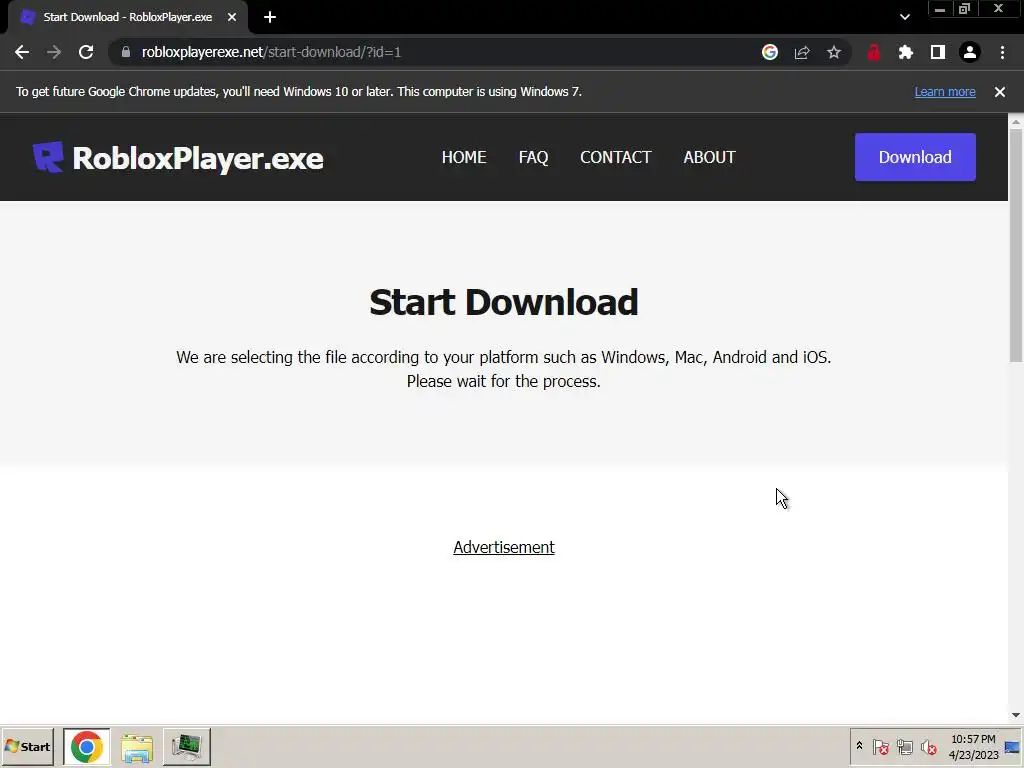Show hidden system tray icons
Viewport: 1024px width, 768px height.
tap(859, 746)
